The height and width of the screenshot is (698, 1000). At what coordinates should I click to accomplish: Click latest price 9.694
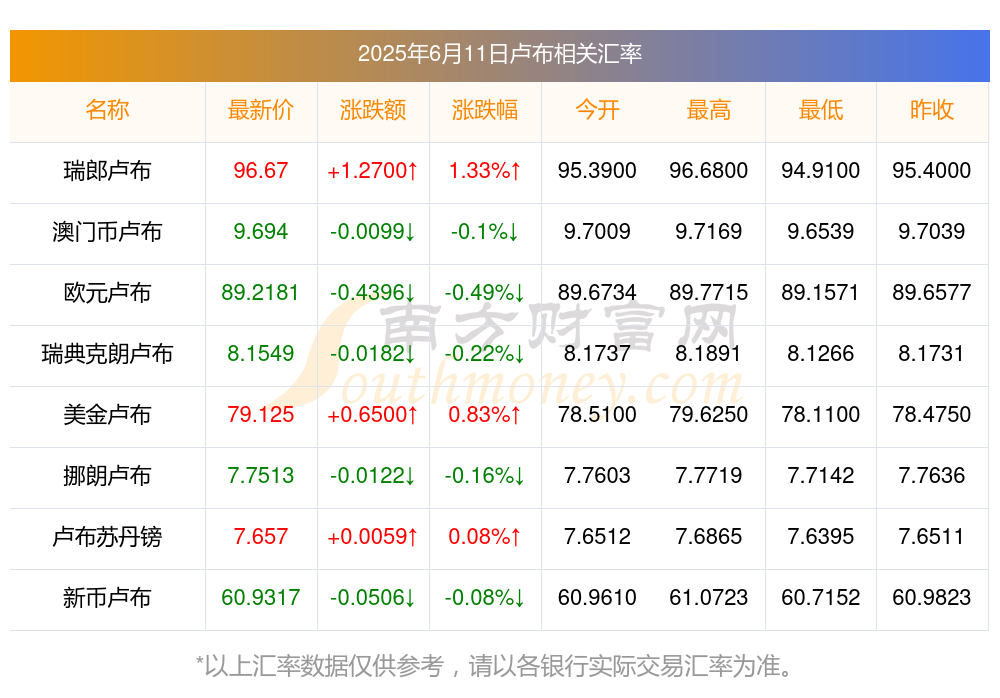(260, 232)
